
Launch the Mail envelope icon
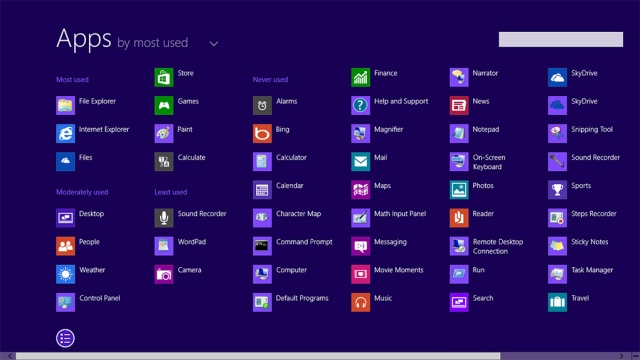click(360, 162)
